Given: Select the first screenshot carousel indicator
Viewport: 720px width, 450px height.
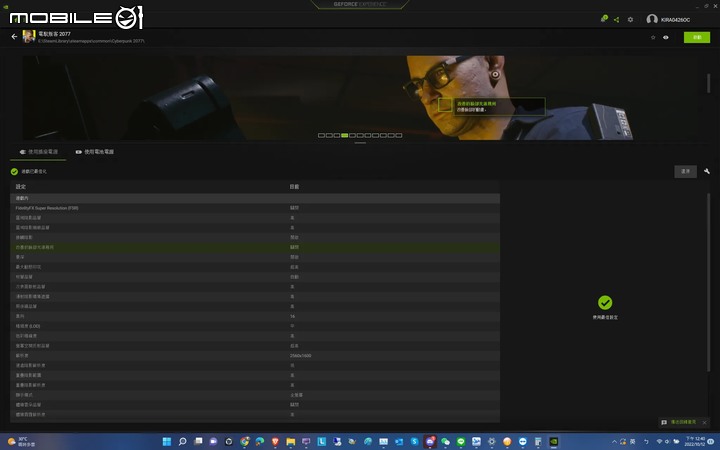Looking at the screenshot, I should [321, 135].
